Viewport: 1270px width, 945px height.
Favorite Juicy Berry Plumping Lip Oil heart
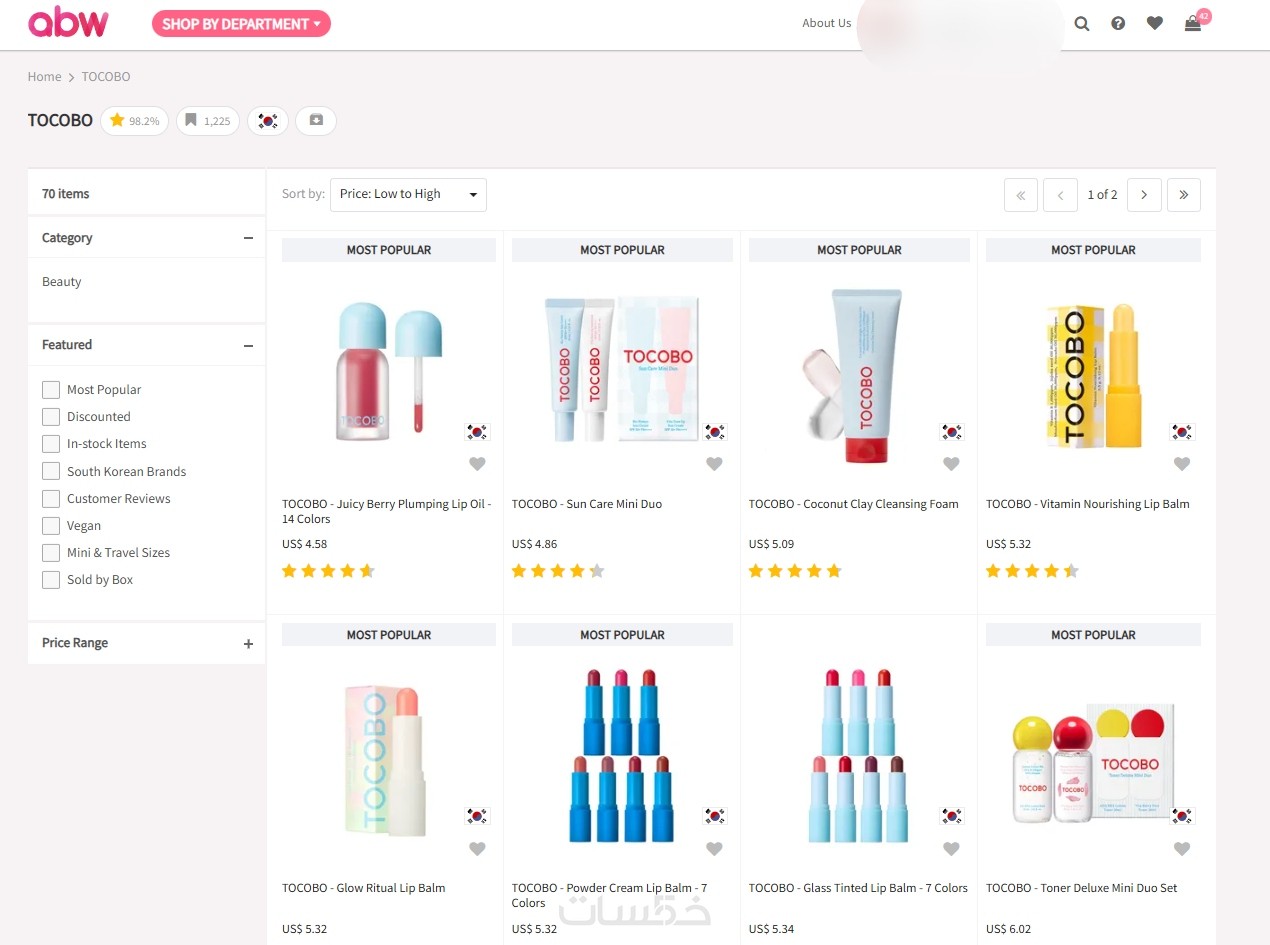pos(477,464)
